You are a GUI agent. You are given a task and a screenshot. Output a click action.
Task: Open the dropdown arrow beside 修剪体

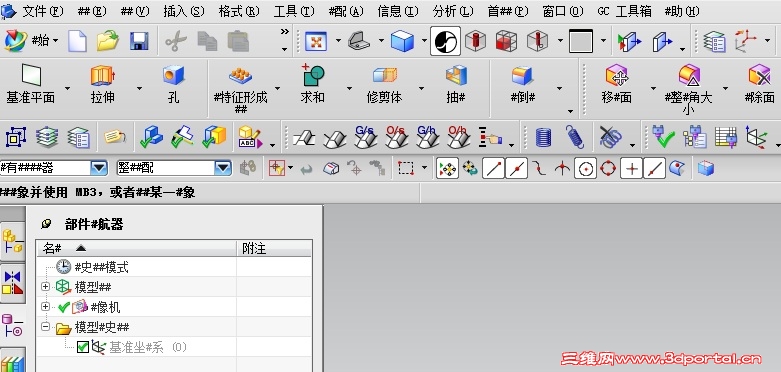(421, 88)
